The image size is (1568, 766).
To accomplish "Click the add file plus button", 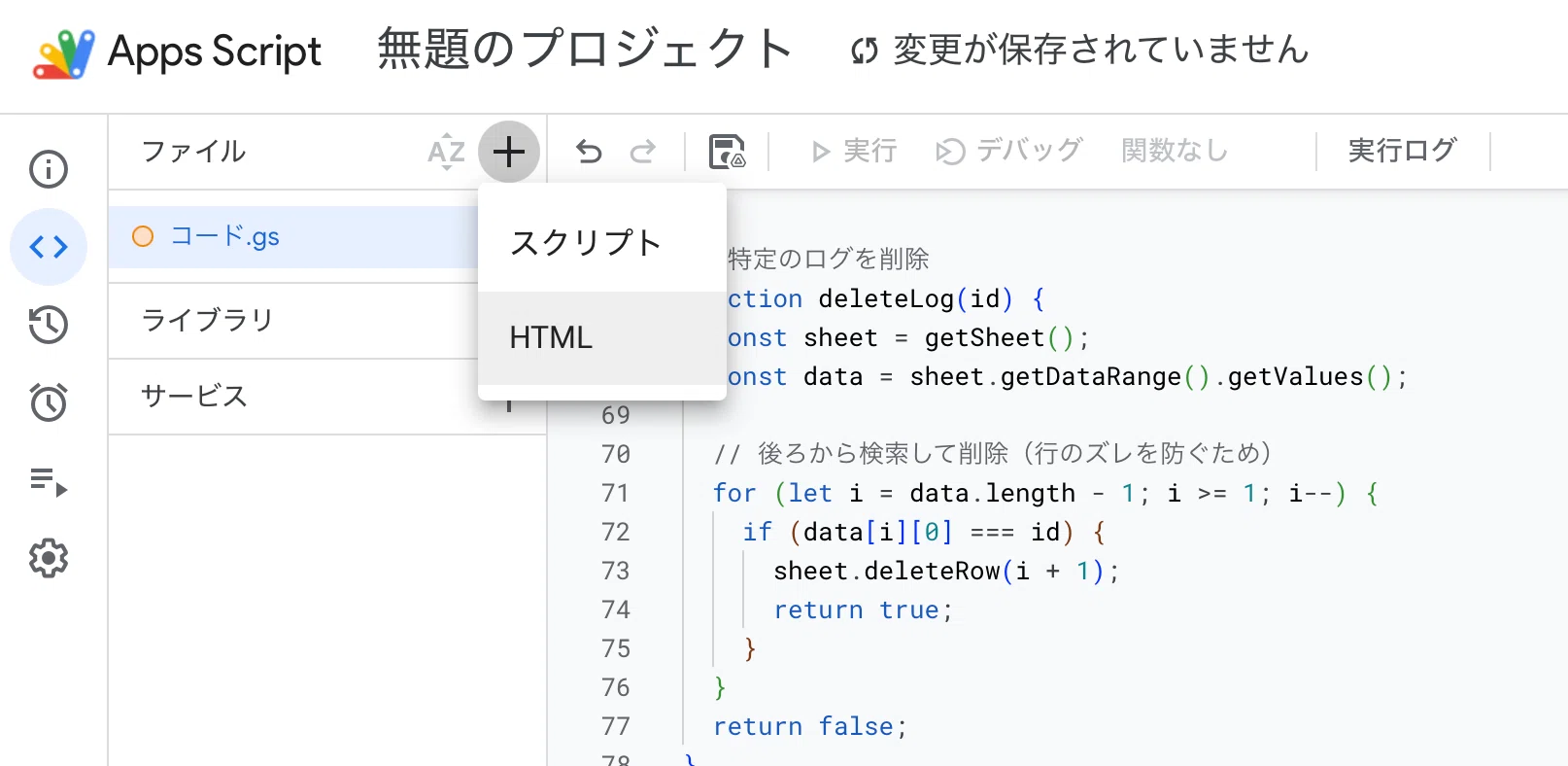I will pos(509,152).
